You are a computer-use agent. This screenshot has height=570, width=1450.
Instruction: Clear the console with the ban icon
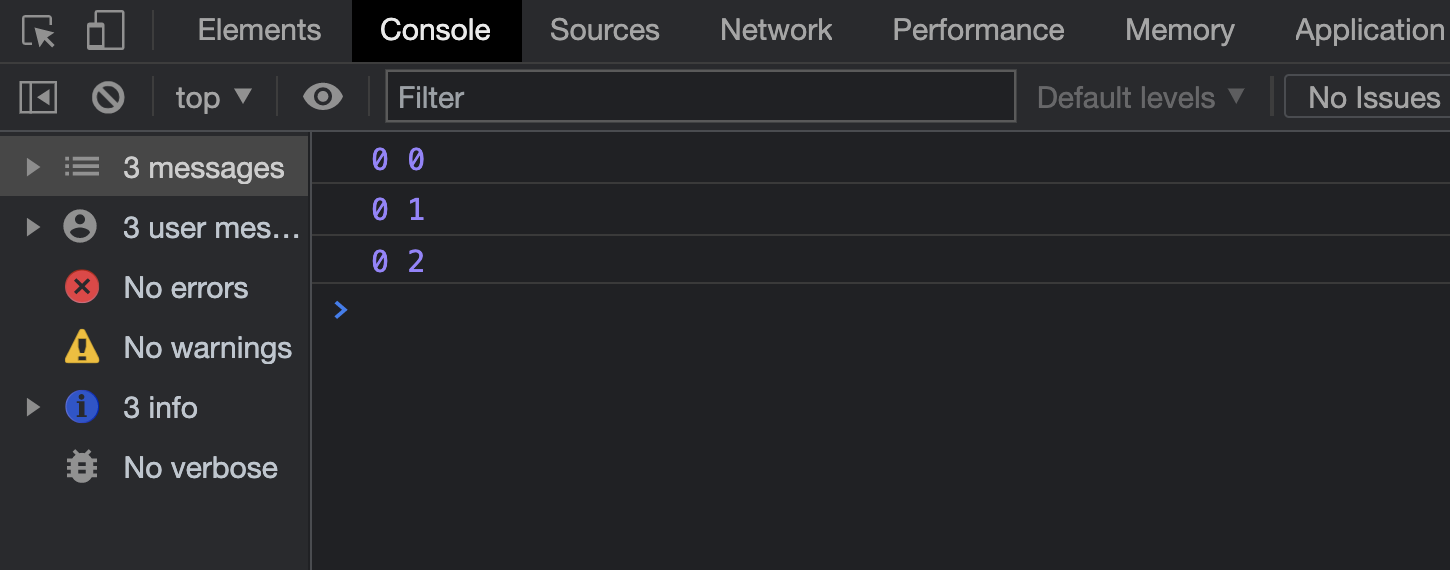pos(108,97)
